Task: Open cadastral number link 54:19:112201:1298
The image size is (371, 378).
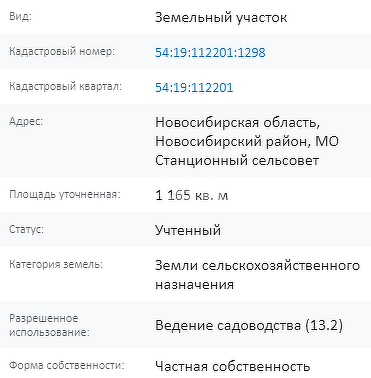Action: click(210, 52)
